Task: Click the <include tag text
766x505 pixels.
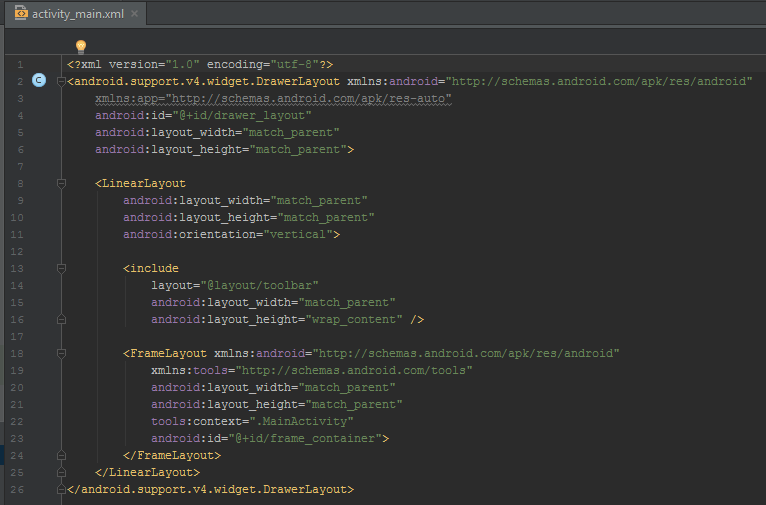Action: pyautogui.click(x=151, y=269)
